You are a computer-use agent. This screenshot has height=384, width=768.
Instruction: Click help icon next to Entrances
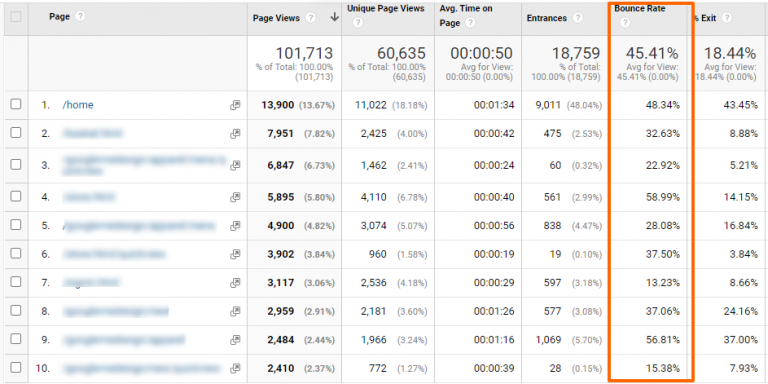click(x=578, y=18)
